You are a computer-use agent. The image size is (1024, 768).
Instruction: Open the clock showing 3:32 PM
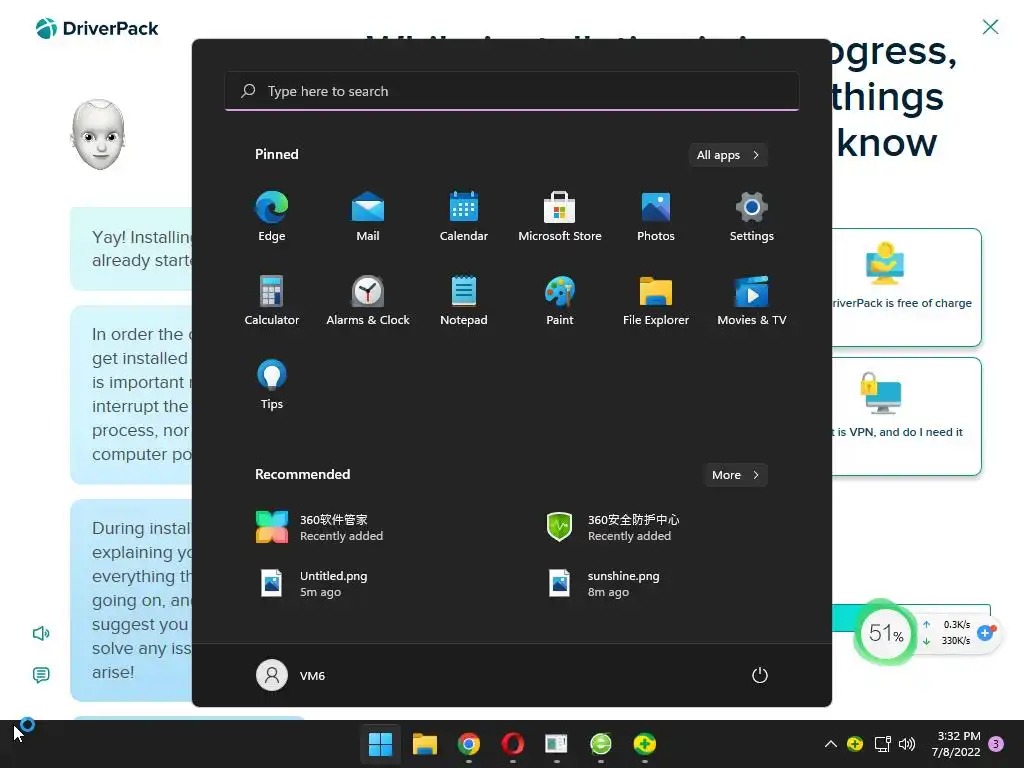coord(955,744)
